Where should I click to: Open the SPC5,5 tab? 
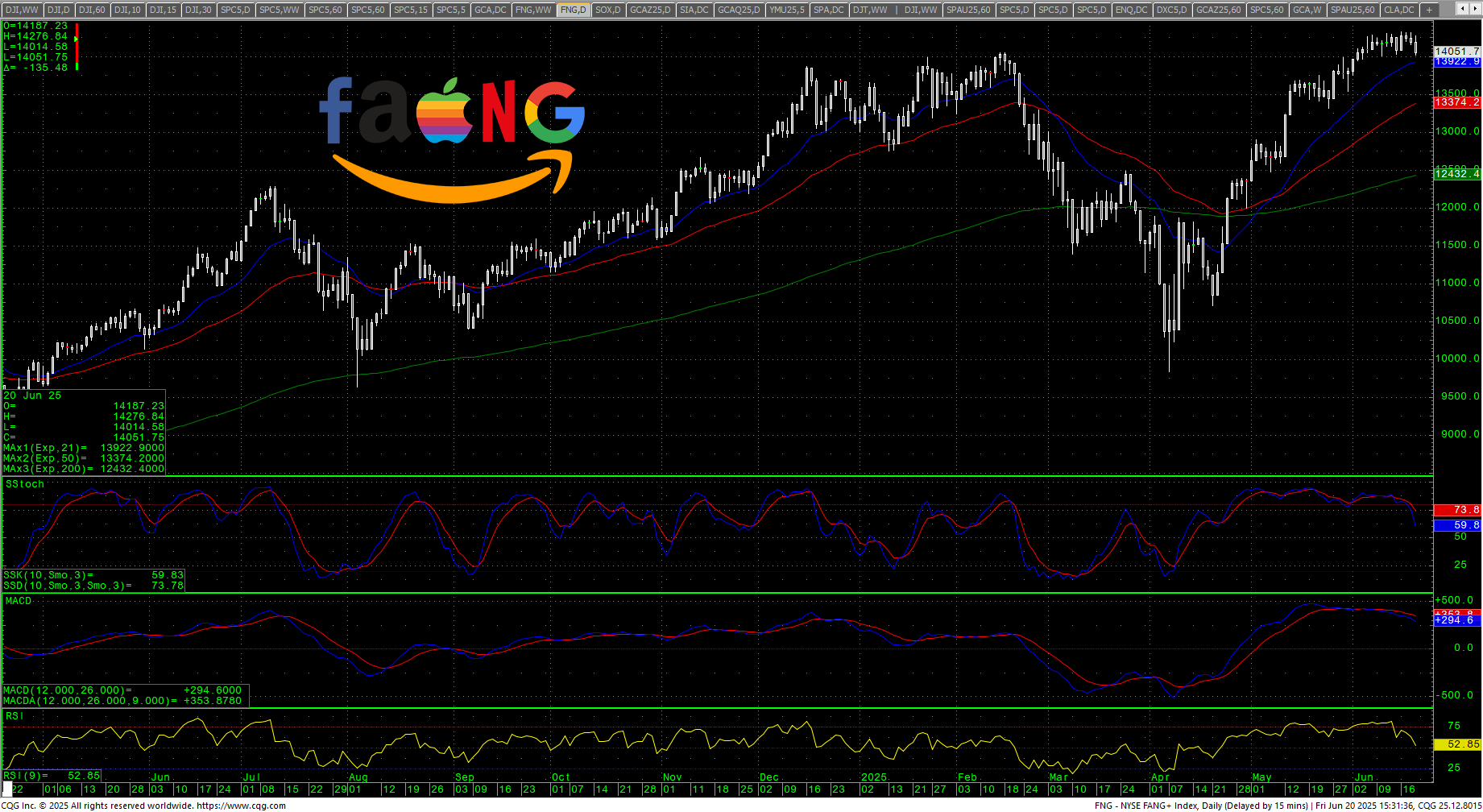tap(451, 10)
